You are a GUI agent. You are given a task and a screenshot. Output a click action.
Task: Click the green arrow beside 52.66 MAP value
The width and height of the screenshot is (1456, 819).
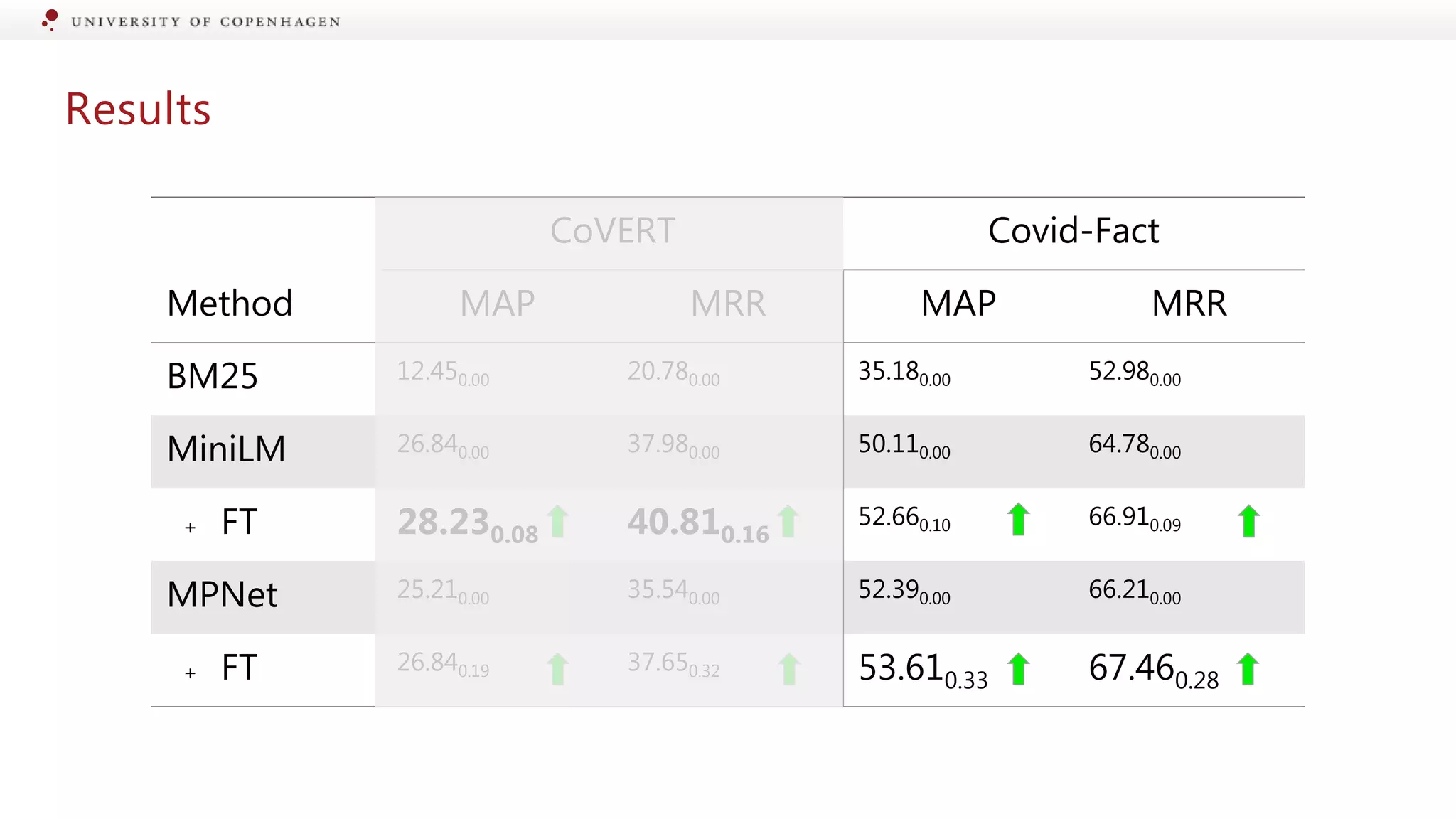[1018, 519]
